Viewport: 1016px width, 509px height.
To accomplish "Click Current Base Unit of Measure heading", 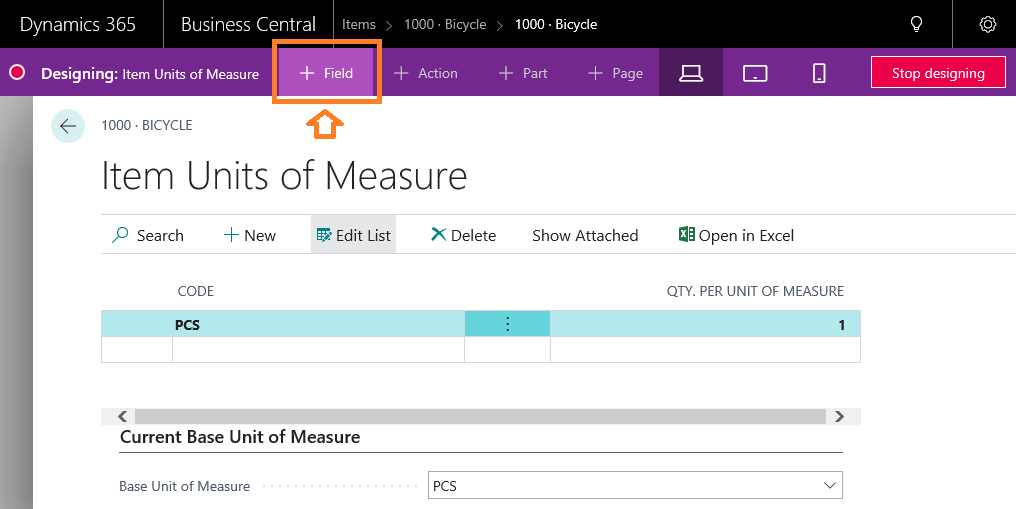I will coord(240,436).
